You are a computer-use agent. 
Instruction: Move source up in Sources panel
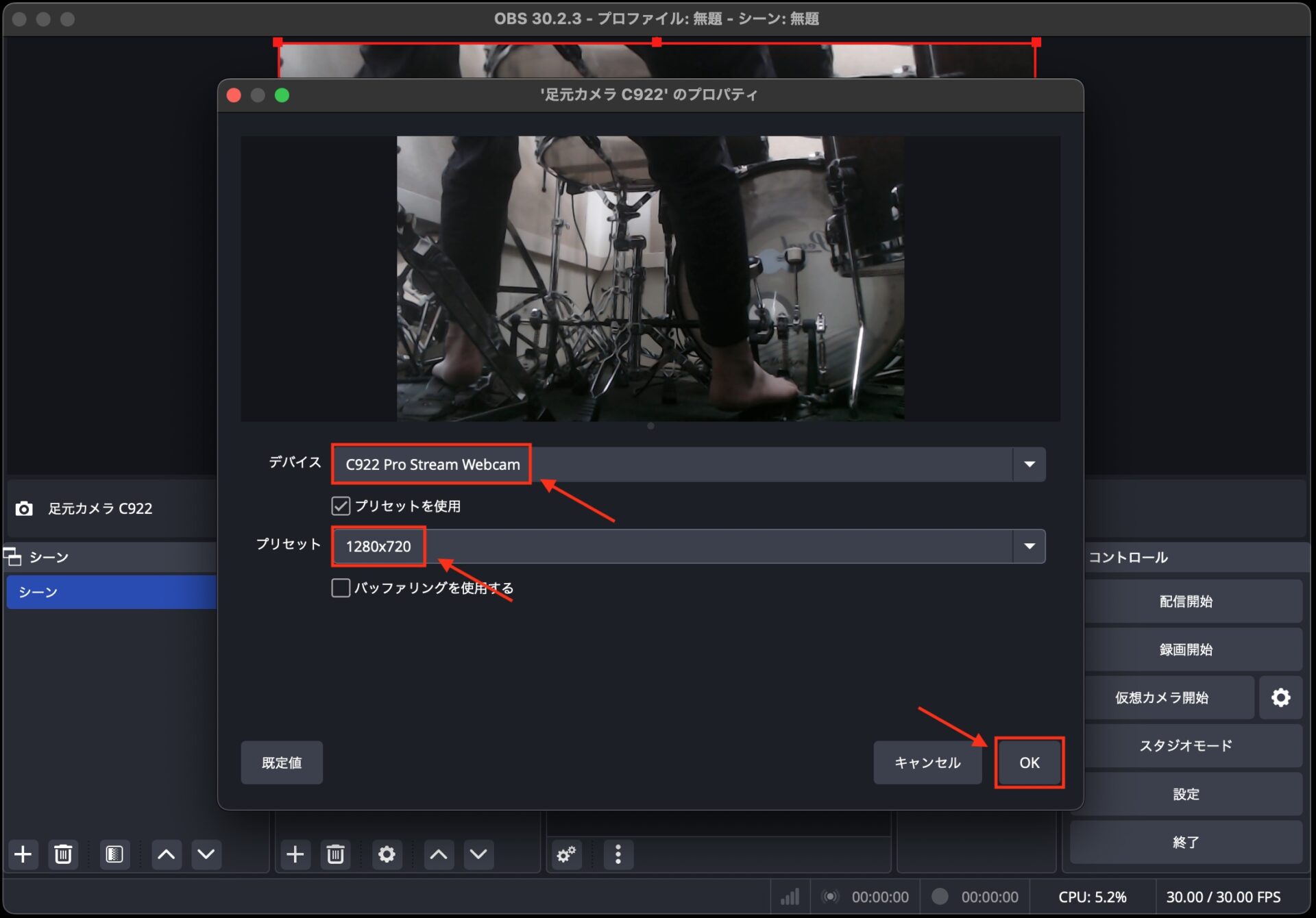point(439,854)
